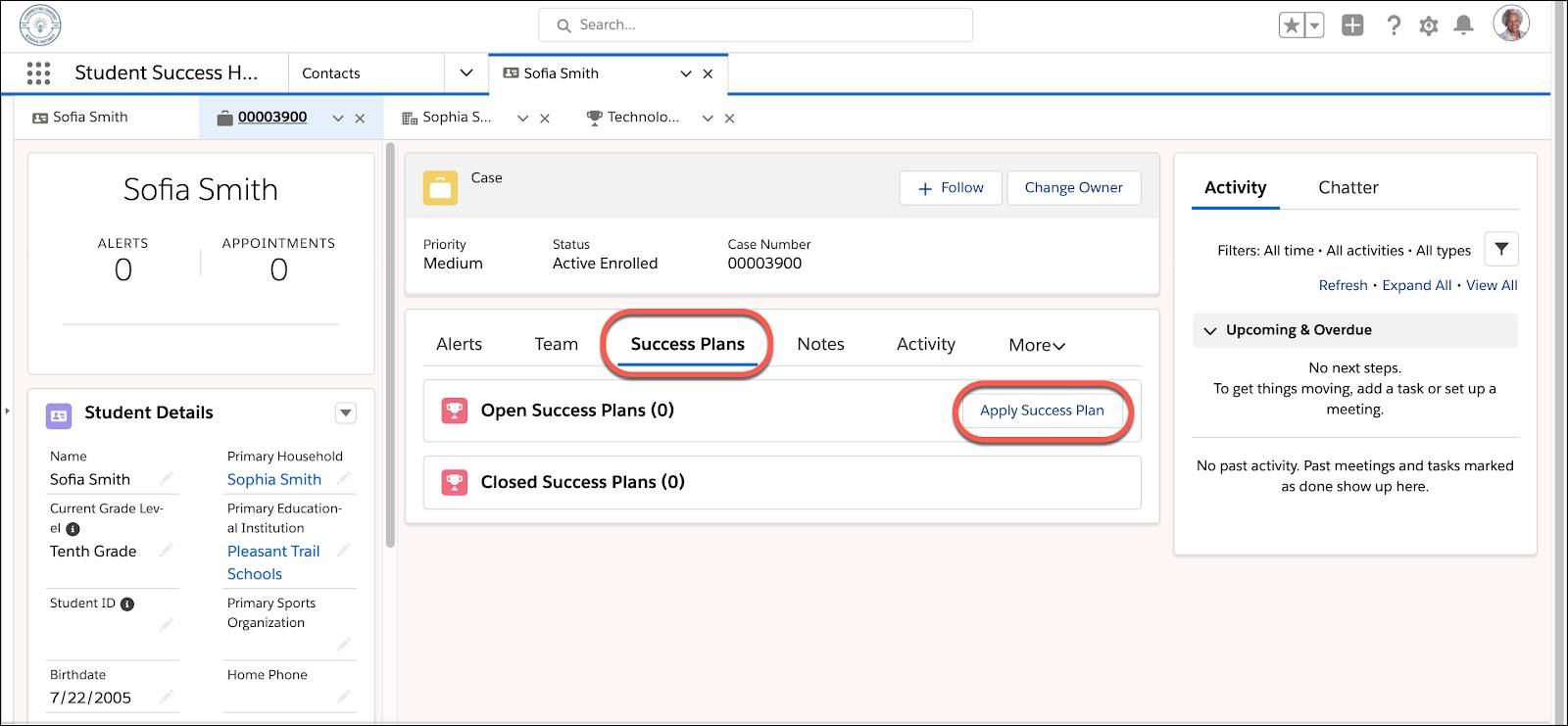Open the Technolo... subtab menu chevron
This screenshot has height=726, width=1568.
click(x=708, y=119)
